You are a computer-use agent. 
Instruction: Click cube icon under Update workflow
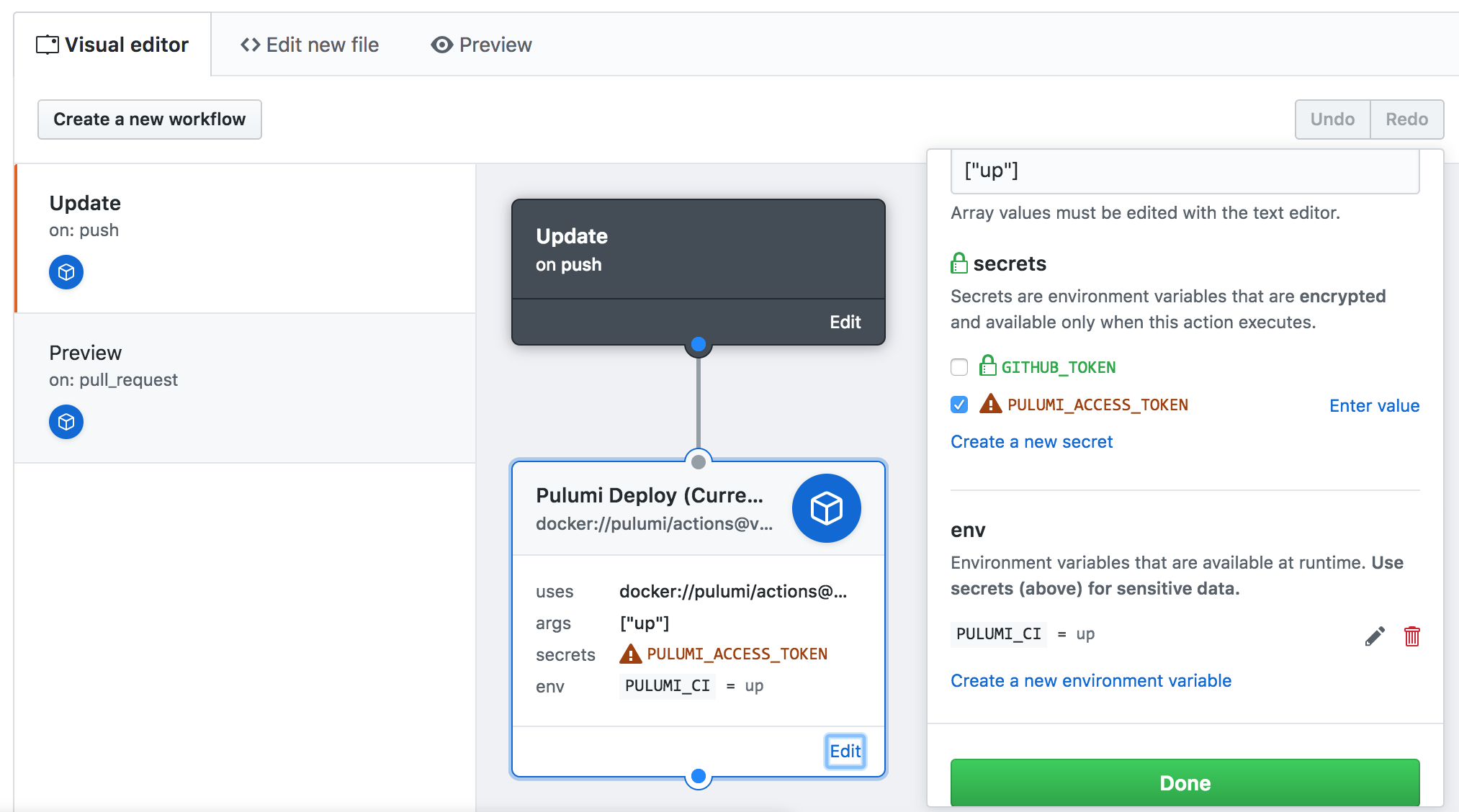pos(66,272)
